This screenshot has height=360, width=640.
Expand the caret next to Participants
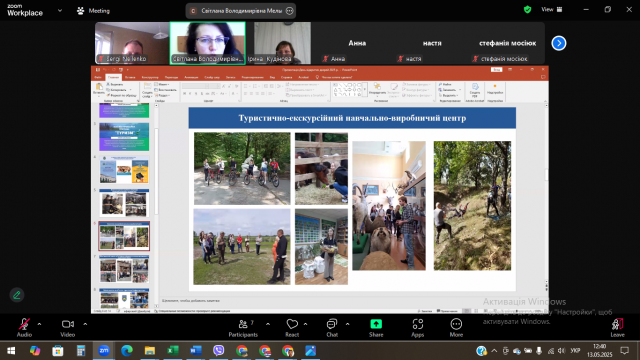pyautogui.click(x=268, y=324)
